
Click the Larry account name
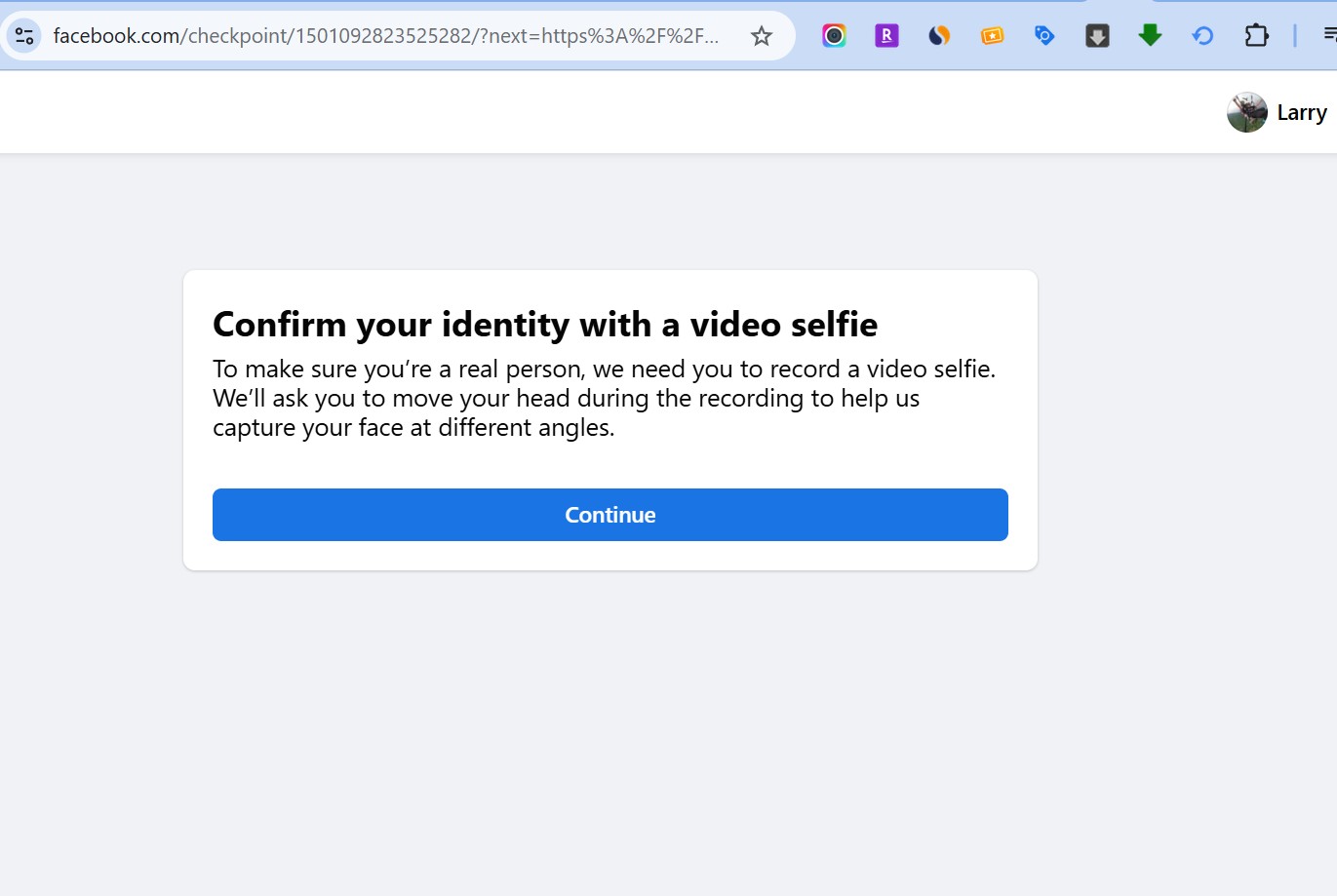[1301, 113]
